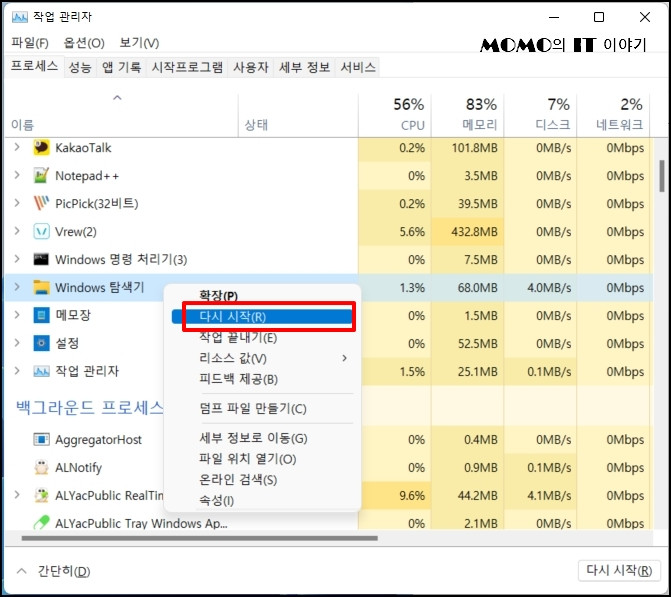
Task: Click the 작업 관리자 row icon
Action: click(41, 371)
